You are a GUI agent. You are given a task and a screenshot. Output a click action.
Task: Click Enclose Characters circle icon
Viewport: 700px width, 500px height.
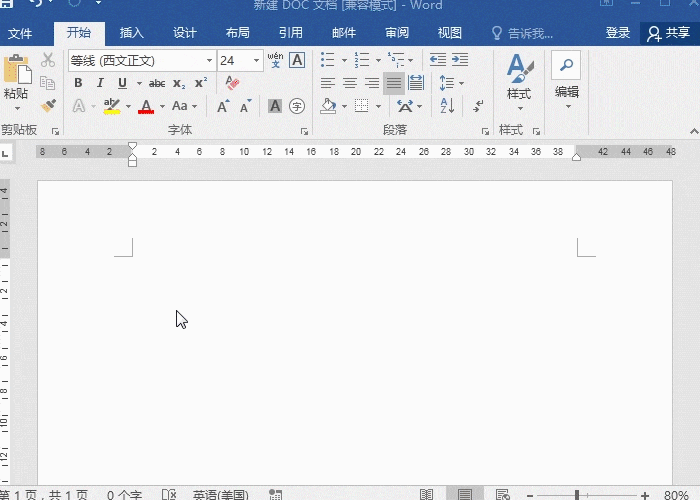[x=297, y=106]
